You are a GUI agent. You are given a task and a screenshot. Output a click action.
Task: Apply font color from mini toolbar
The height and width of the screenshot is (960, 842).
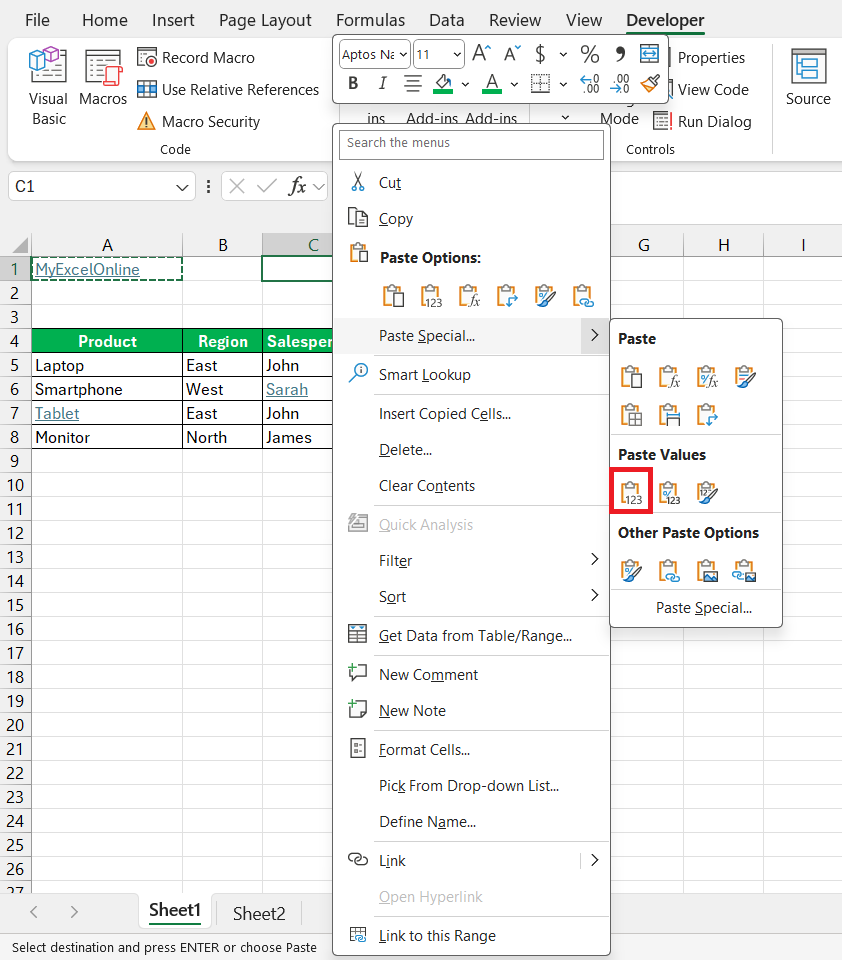492,83
